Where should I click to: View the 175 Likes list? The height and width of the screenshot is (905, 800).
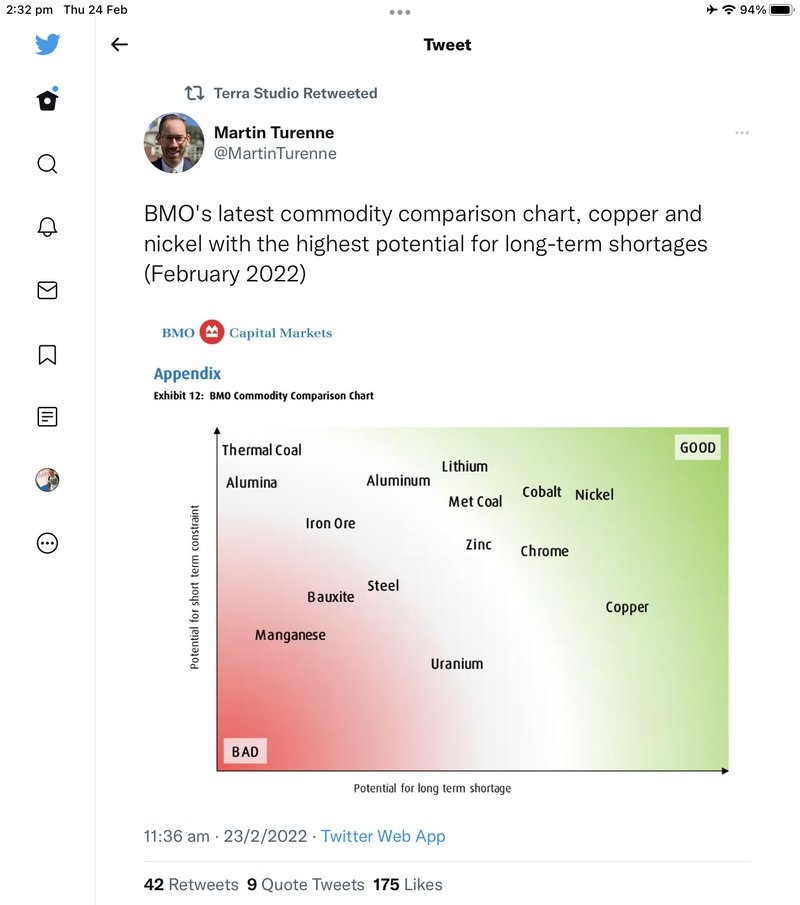click(x=408, y=884)
